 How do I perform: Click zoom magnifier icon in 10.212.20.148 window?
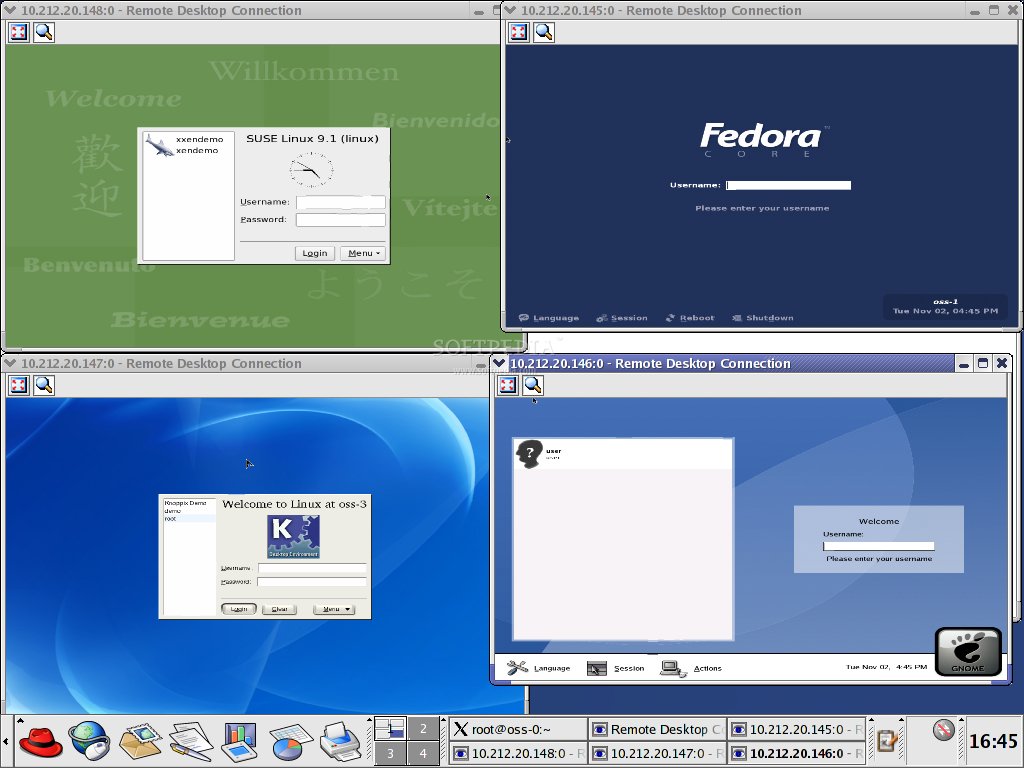click(x=44, y=32)
